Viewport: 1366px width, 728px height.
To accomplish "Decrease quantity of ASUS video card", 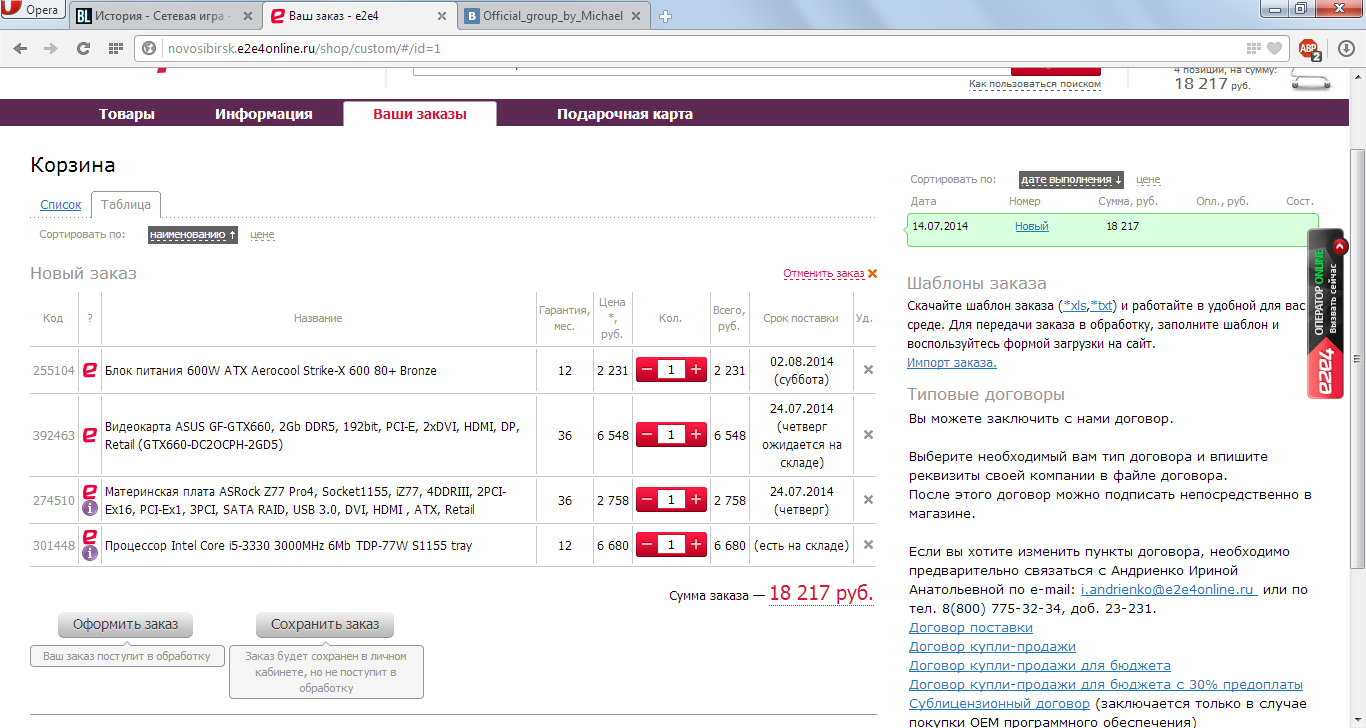I will tap(647, 434).
